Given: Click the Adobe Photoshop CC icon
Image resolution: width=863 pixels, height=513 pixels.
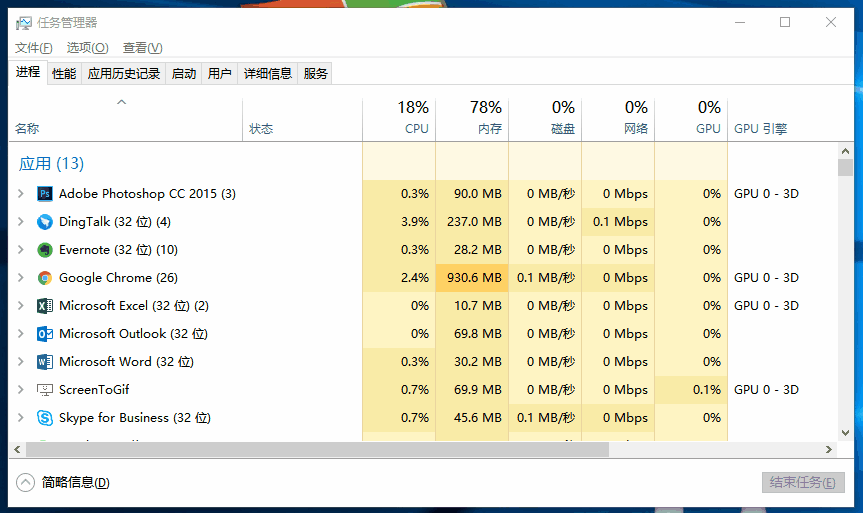Looking at the screenshot, I should pyautogui.click(x=45, y=194).
